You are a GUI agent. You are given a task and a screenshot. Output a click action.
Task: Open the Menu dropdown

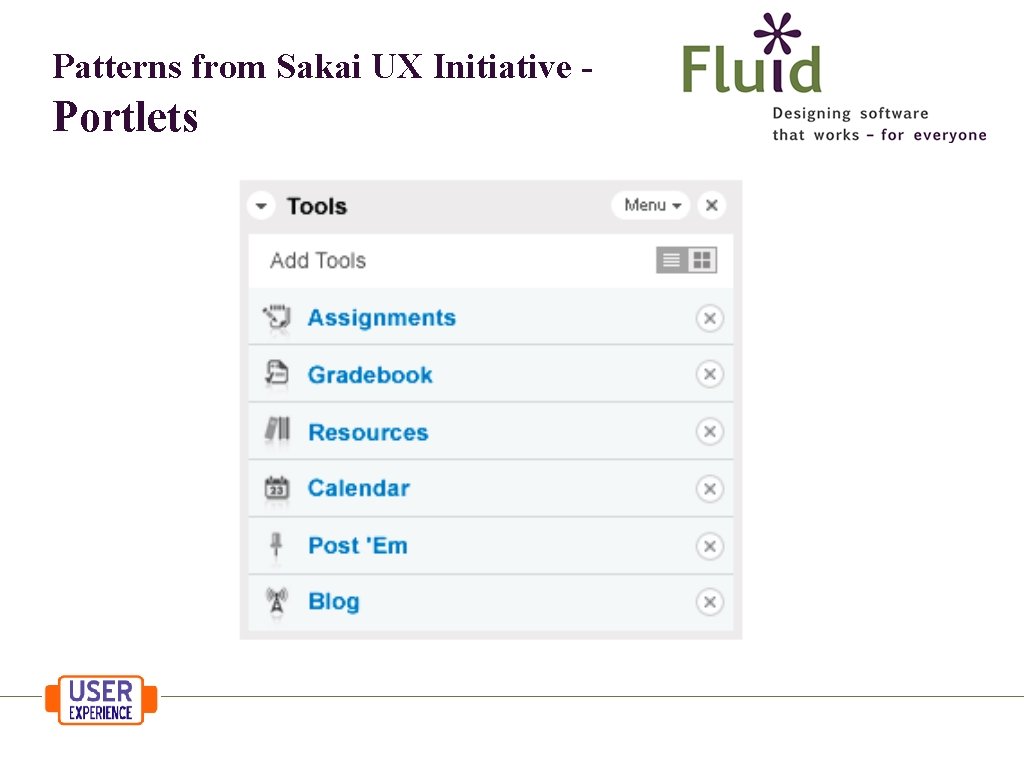pyautogui.click(x=650, y=205)
